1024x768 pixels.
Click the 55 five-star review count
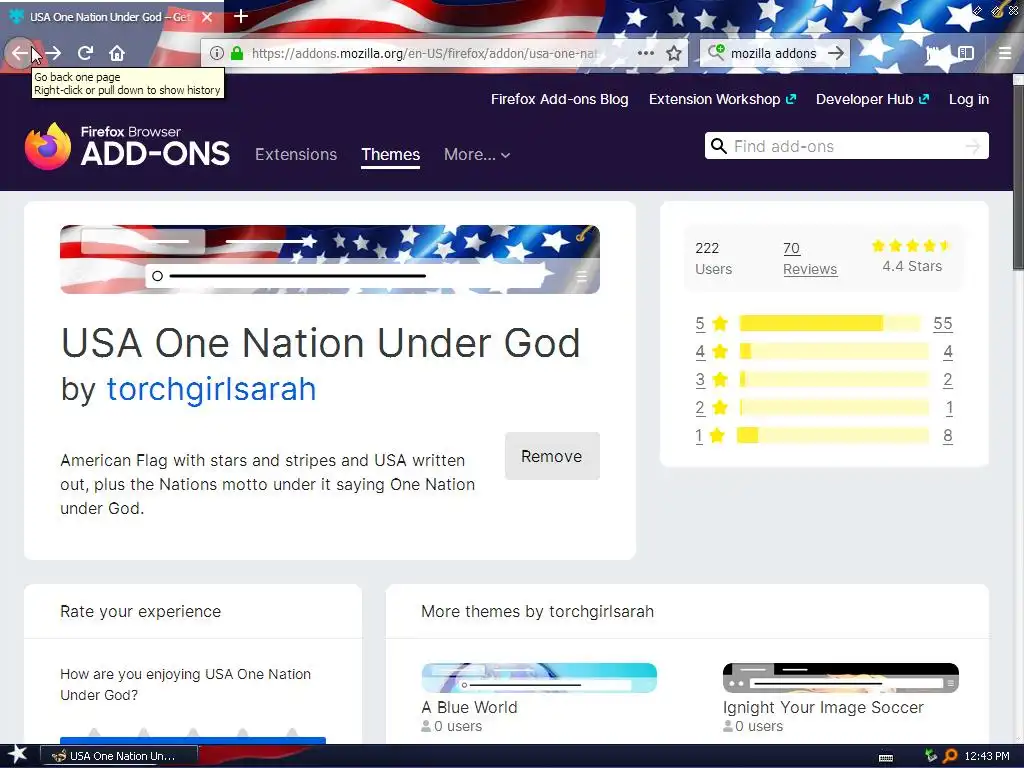[x=942, y=323]
